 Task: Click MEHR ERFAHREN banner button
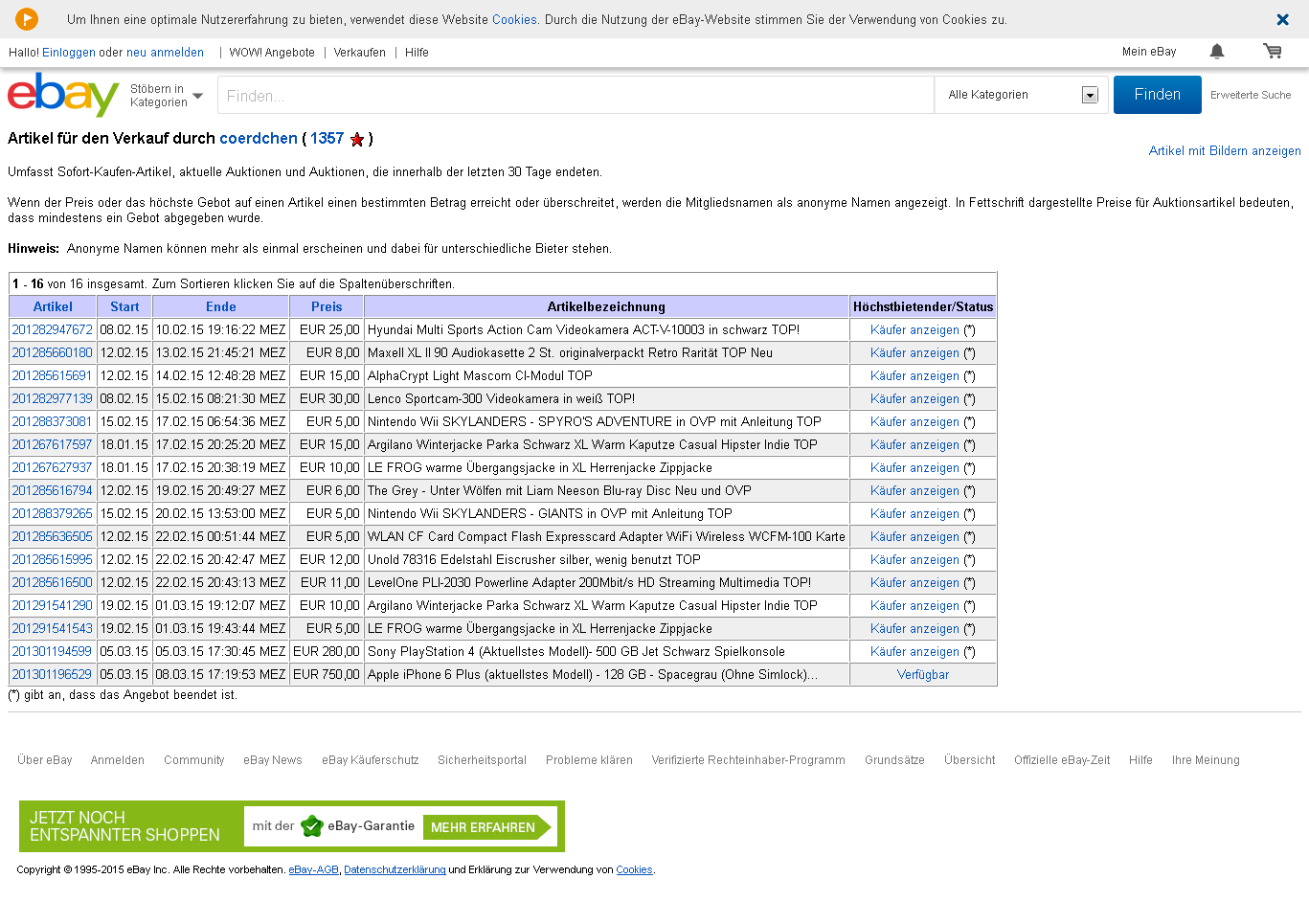click(x=489, y=827)
